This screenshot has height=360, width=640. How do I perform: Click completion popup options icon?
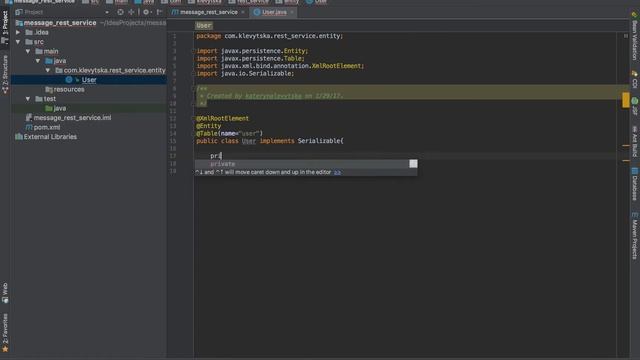pyautogui.click(x=413, y=164)
